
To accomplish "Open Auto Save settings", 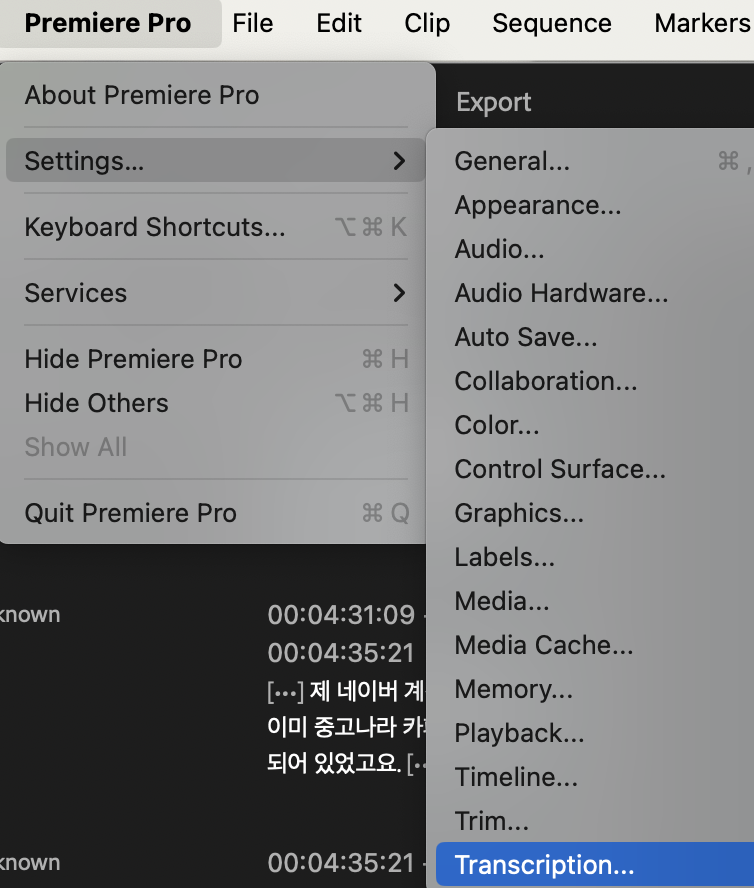I will [x=595, y=337].
